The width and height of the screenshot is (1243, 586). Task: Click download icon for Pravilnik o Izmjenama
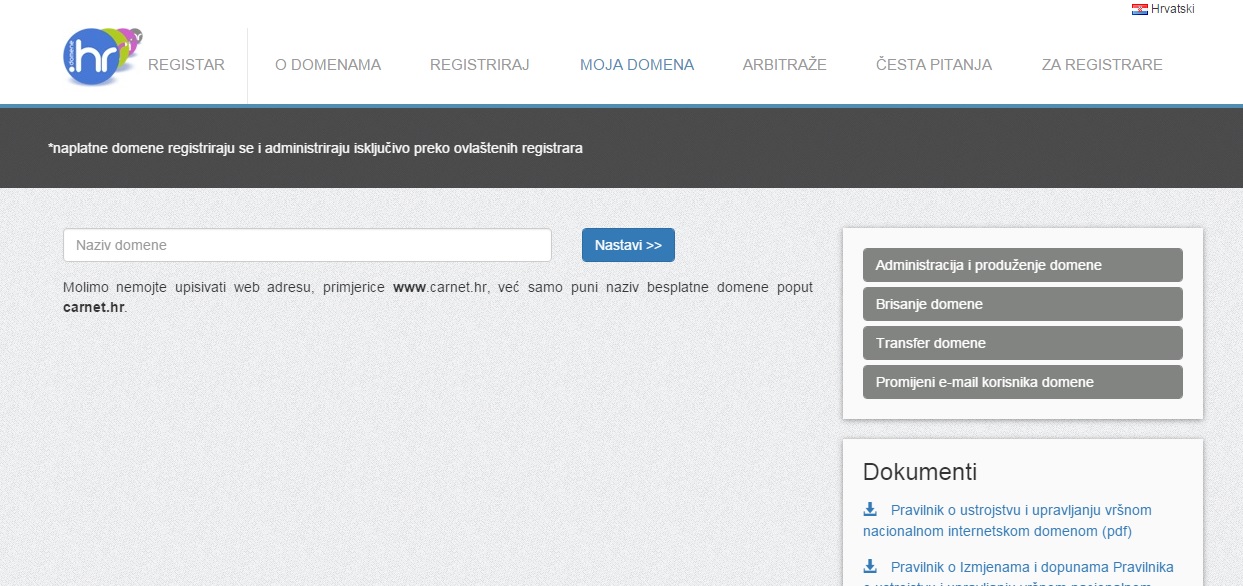[870, 566]
